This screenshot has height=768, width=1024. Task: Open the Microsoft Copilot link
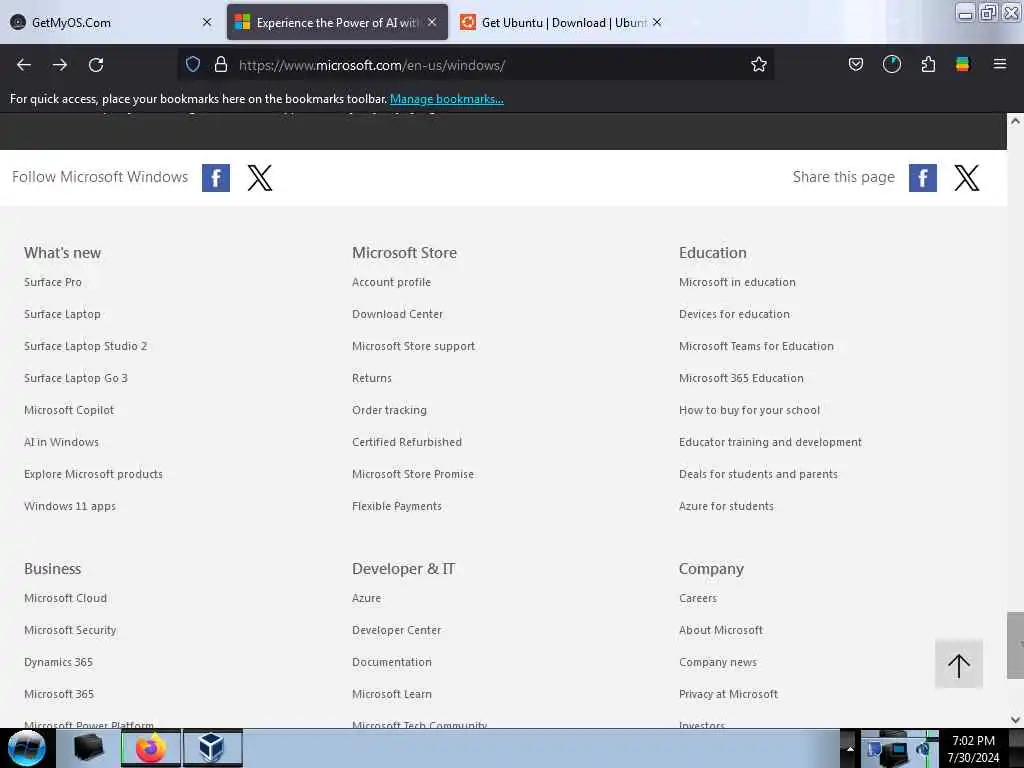tap(69, 410)
